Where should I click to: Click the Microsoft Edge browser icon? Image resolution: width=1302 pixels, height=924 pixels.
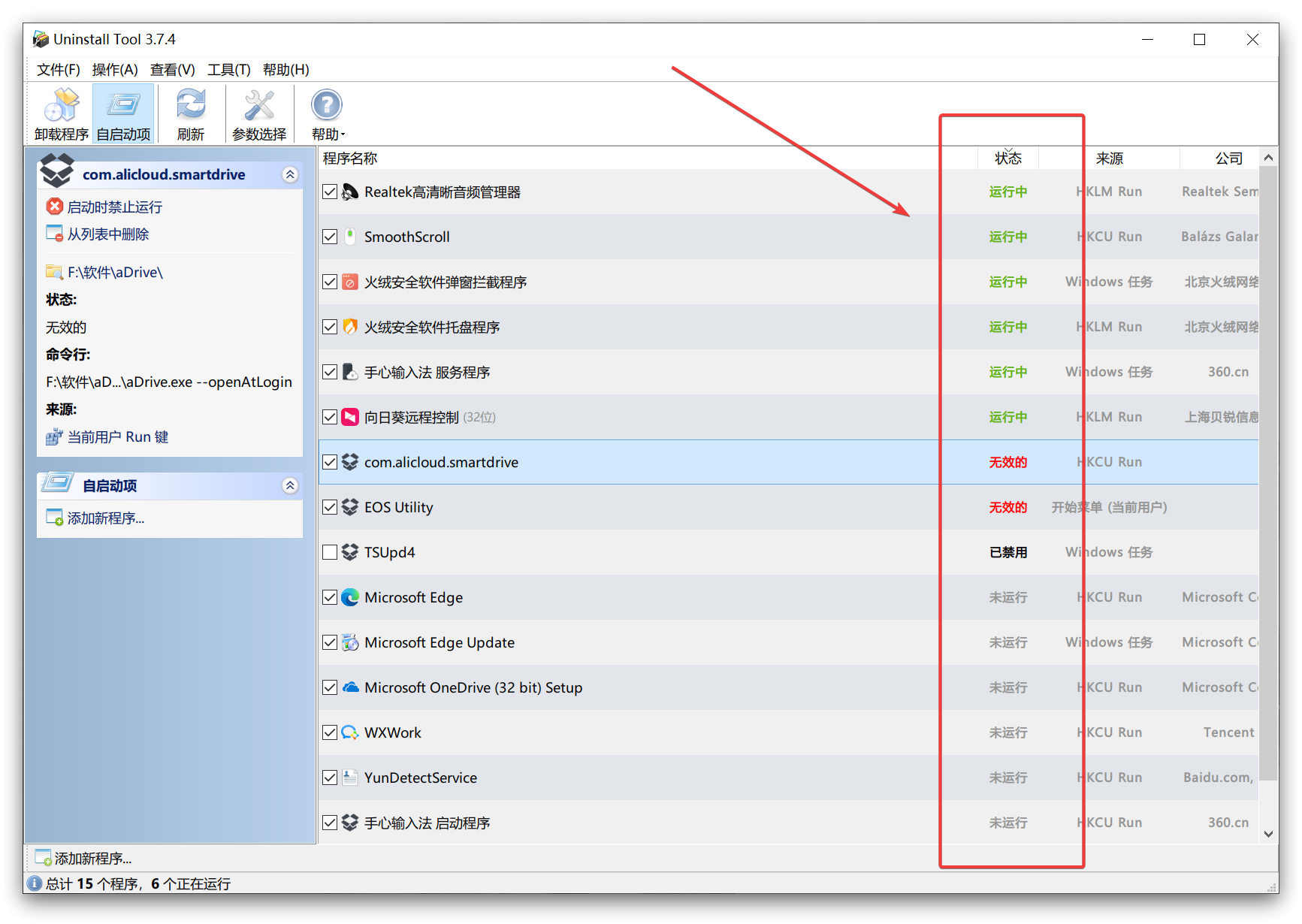click(350, 597)
